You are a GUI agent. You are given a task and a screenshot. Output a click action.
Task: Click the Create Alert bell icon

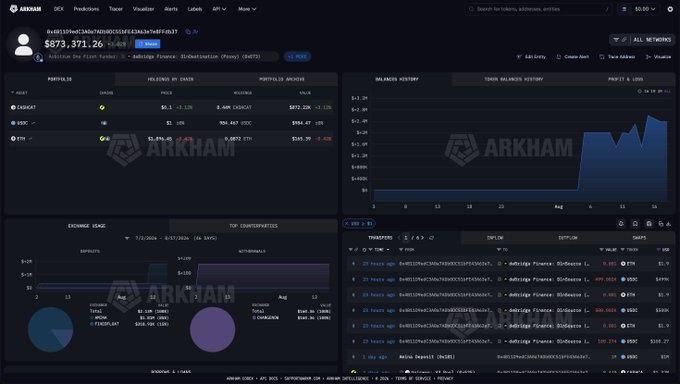click(x=558, y=57)
